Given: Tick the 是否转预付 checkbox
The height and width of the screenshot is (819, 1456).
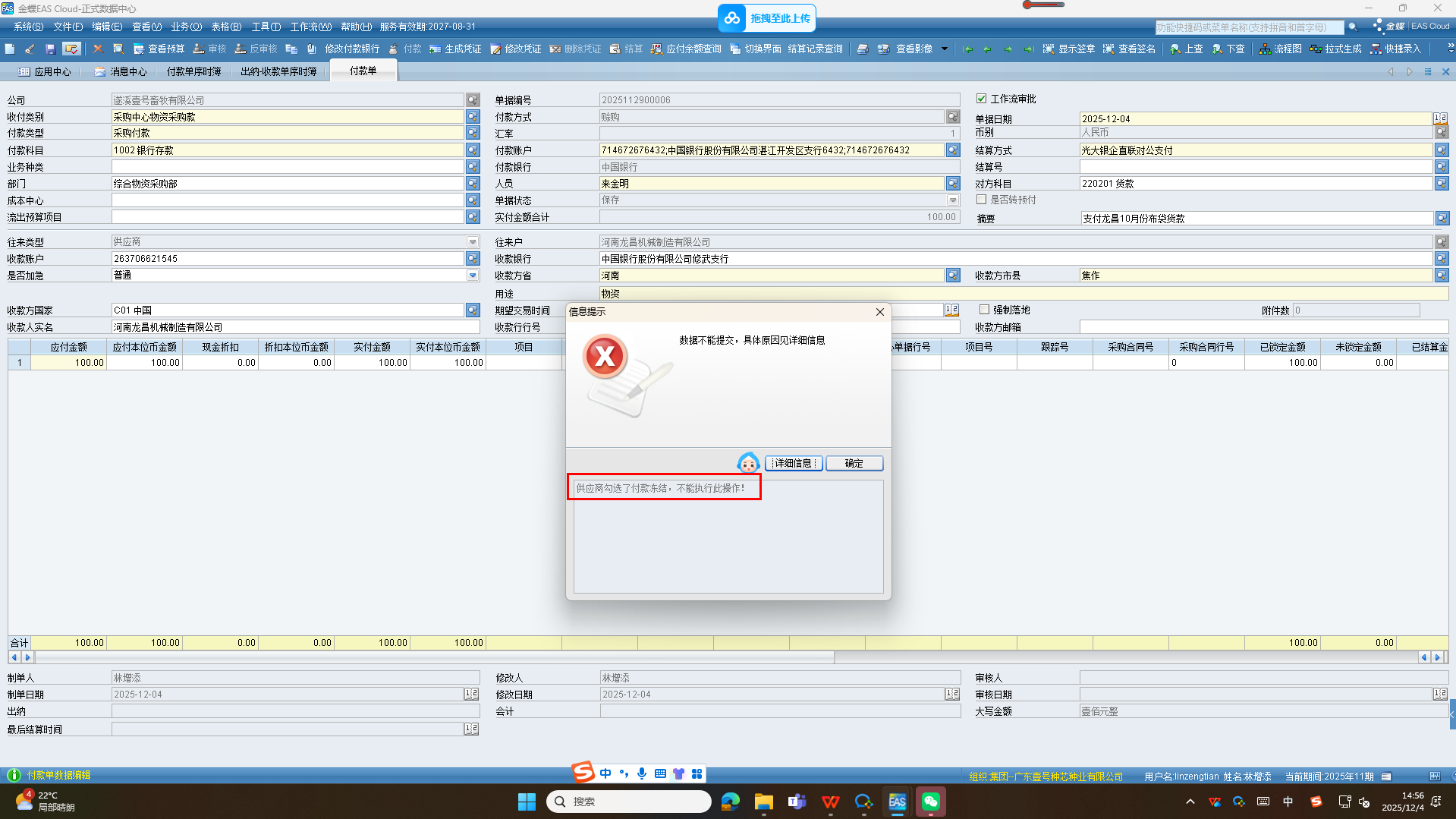Looking at the screenshot, I should point(982,200).
